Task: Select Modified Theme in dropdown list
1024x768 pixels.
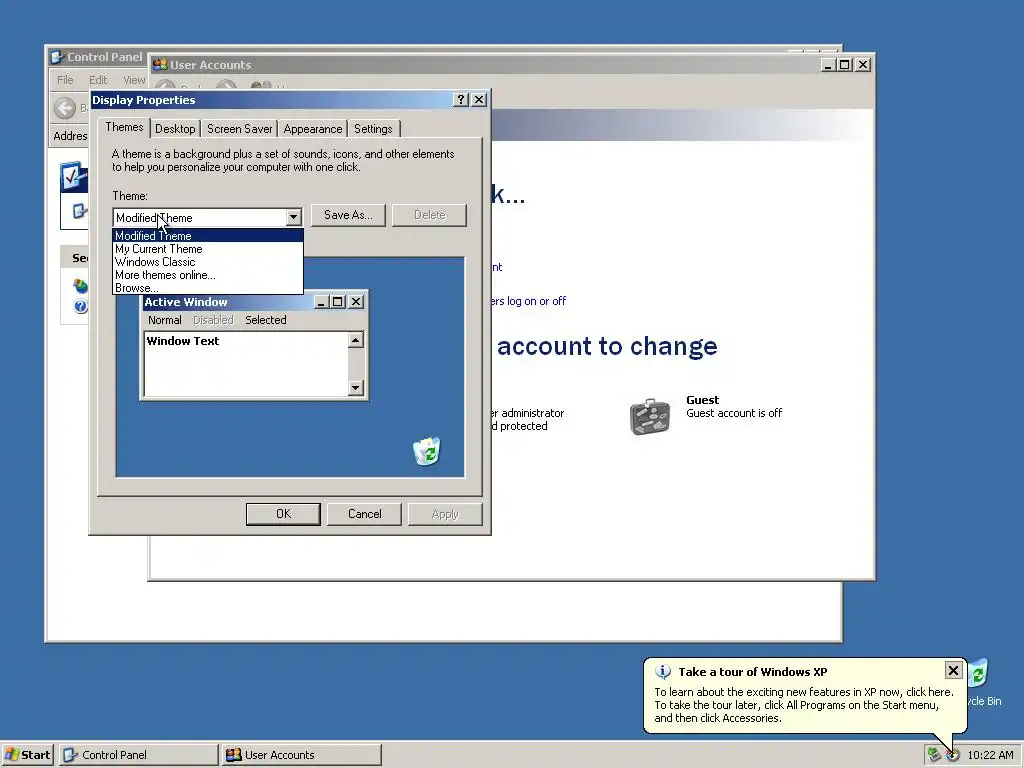Action: pyautogui.click(x=208, y=236)
